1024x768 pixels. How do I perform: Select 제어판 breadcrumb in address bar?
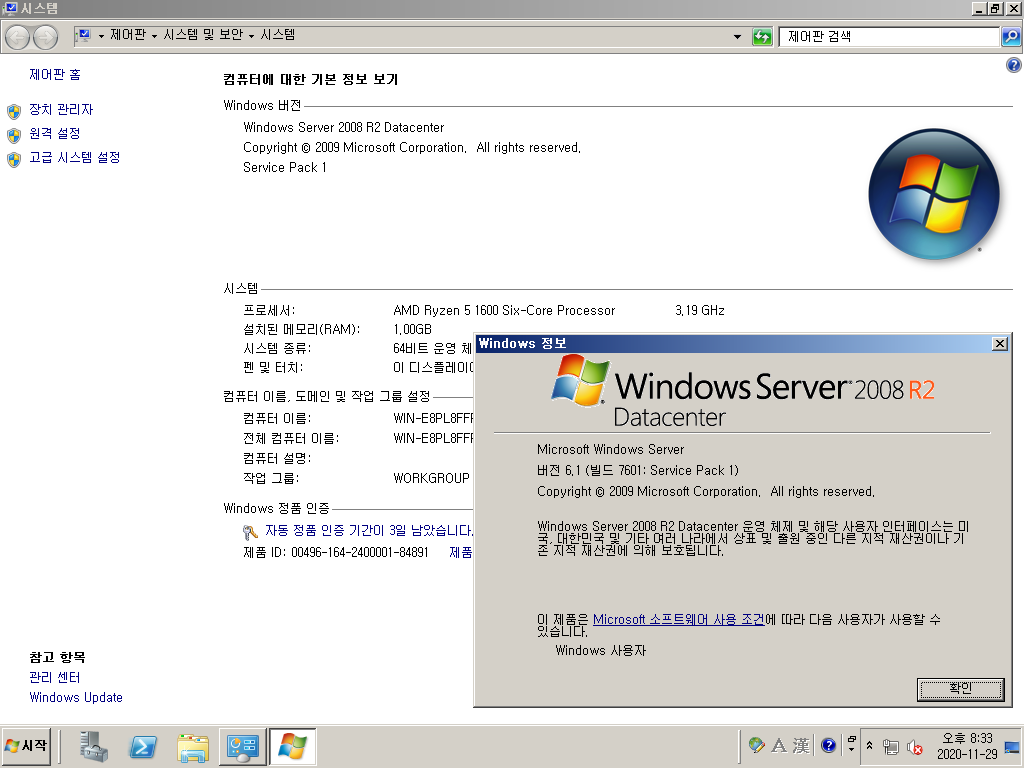coord(128,35)
